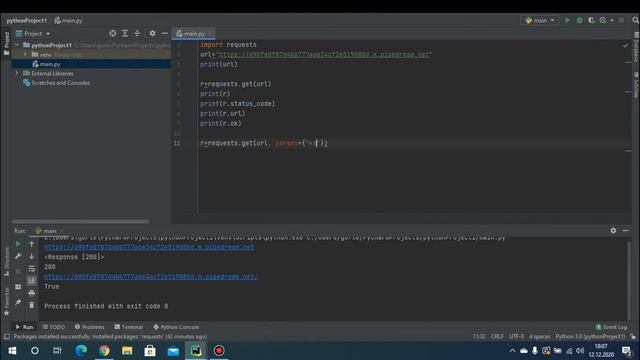Open Windows Start menu
Viewport: 640px width, 360px height.
click(12, 351)
